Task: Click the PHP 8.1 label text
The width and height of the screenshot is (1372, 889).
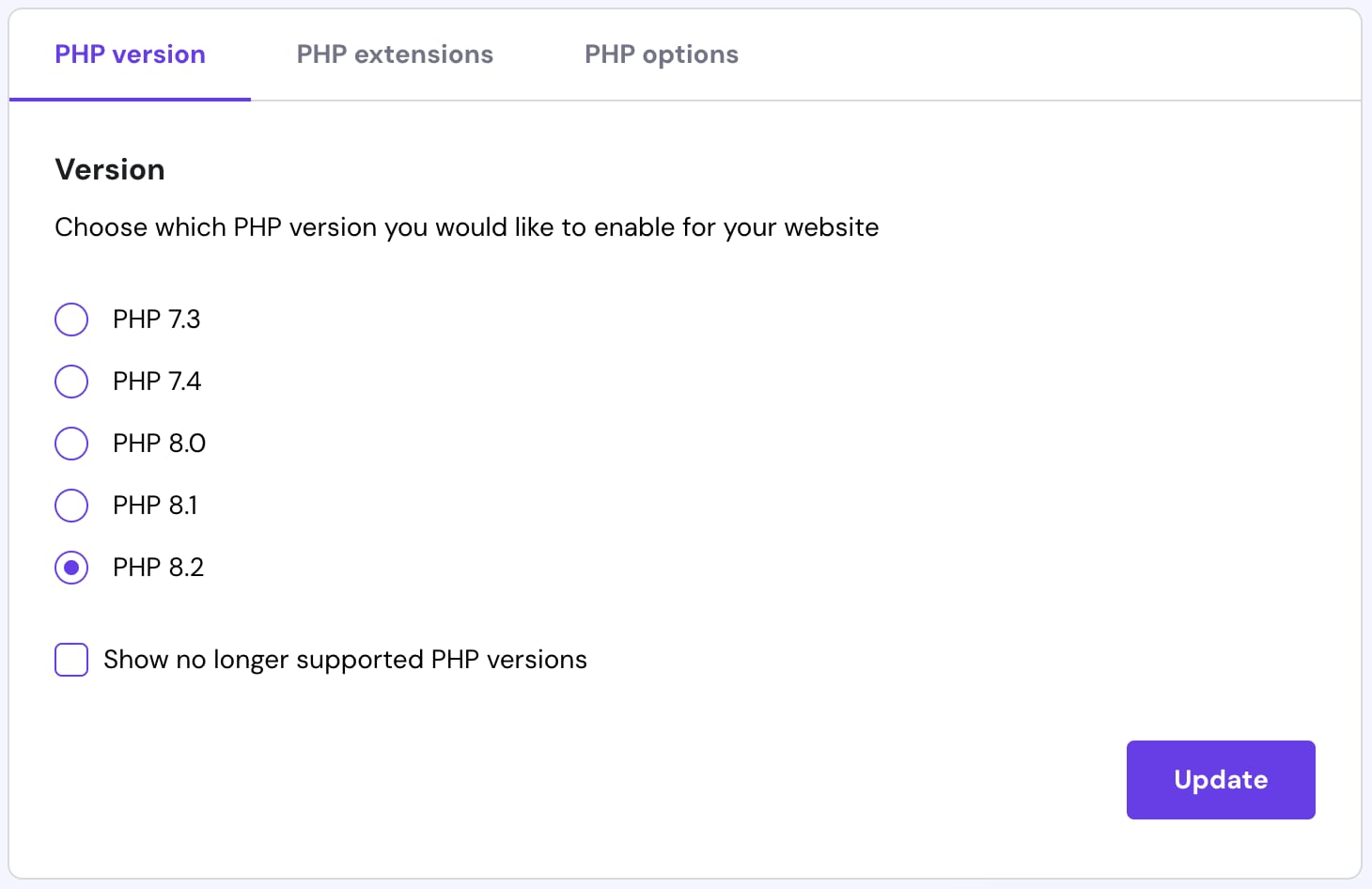Action: click(x=155, y=505)
